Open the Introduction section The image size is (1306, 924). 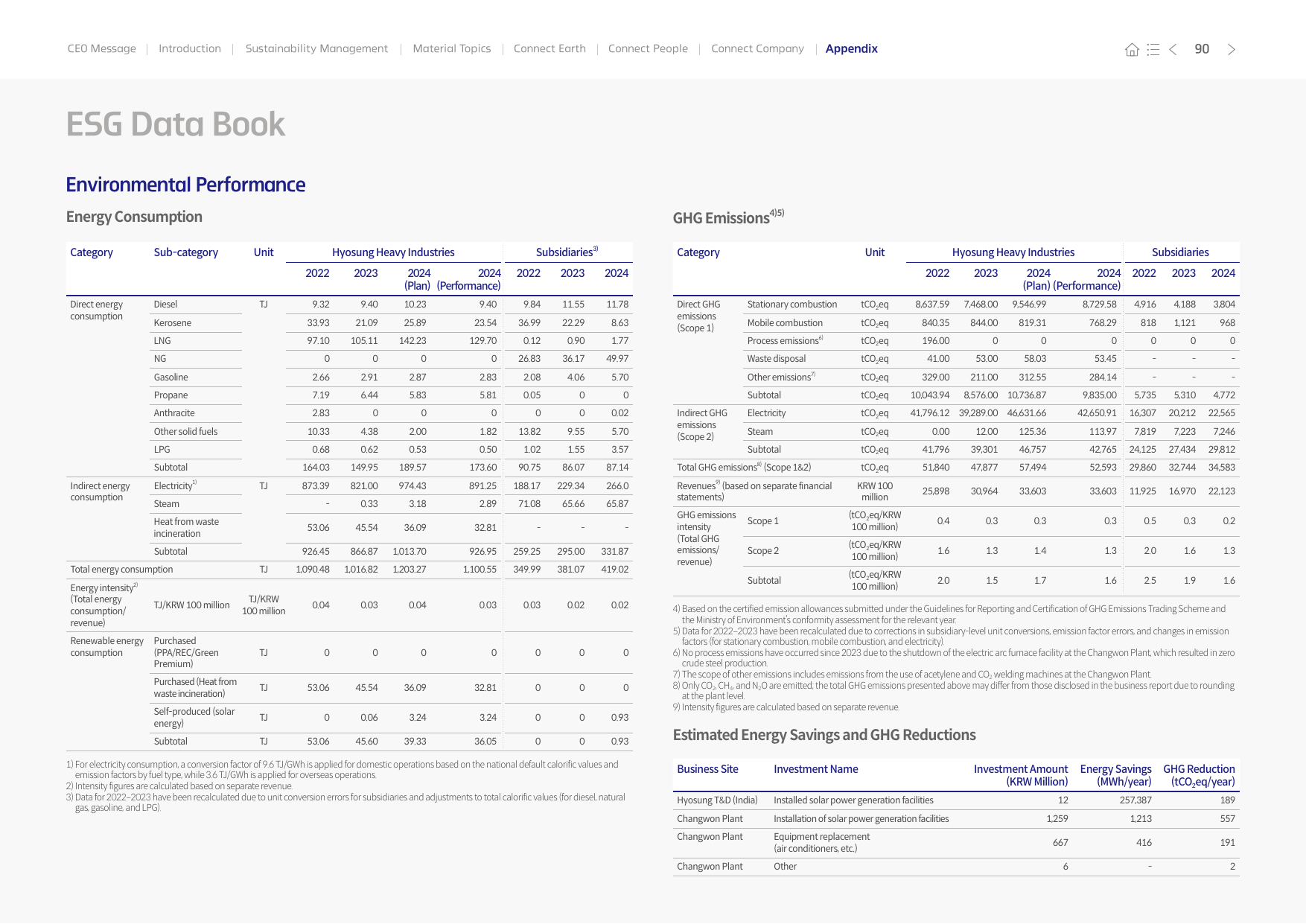[190, 48]
